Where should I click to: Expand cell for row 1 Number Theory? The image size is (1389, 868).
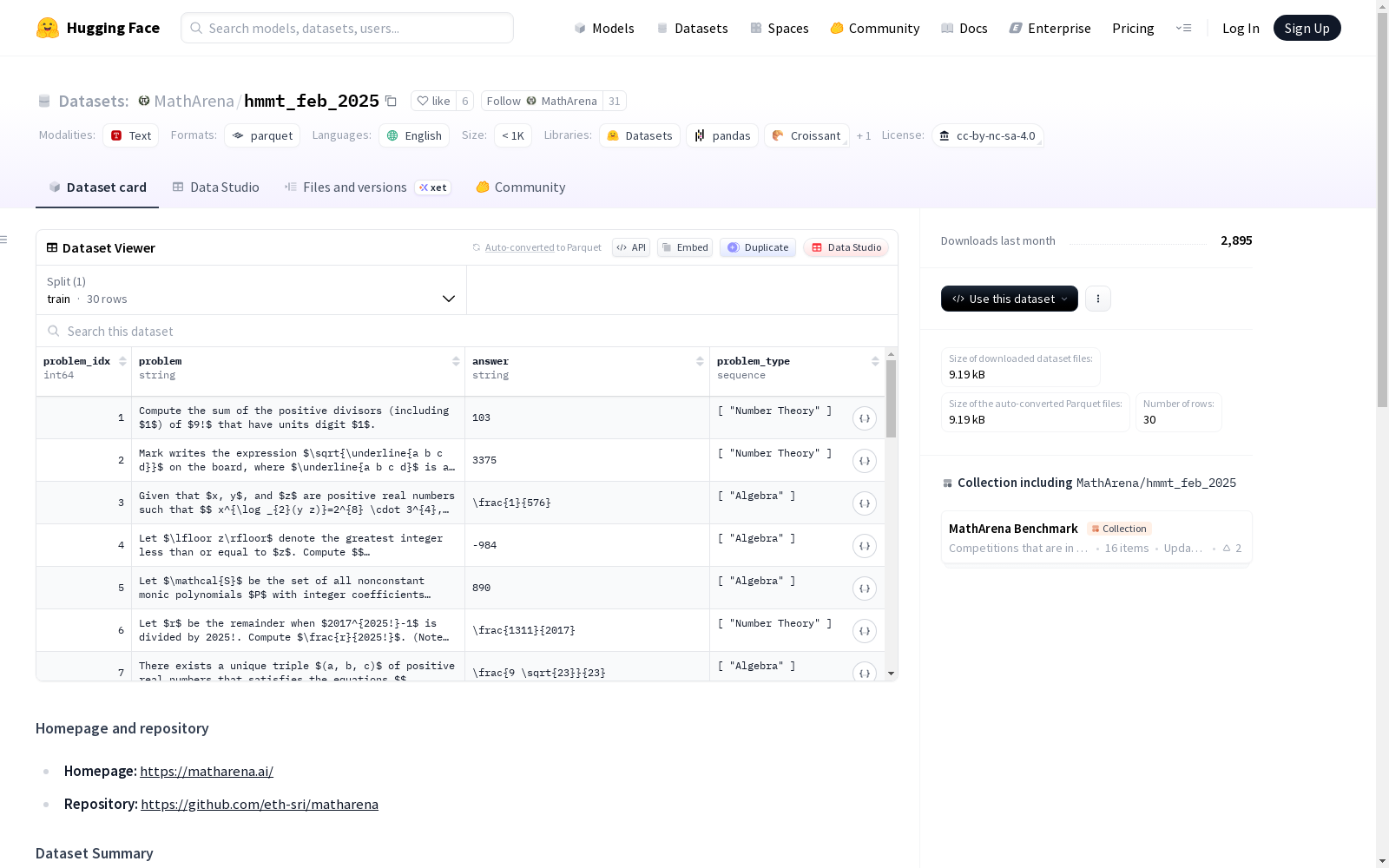pos(865,418)
